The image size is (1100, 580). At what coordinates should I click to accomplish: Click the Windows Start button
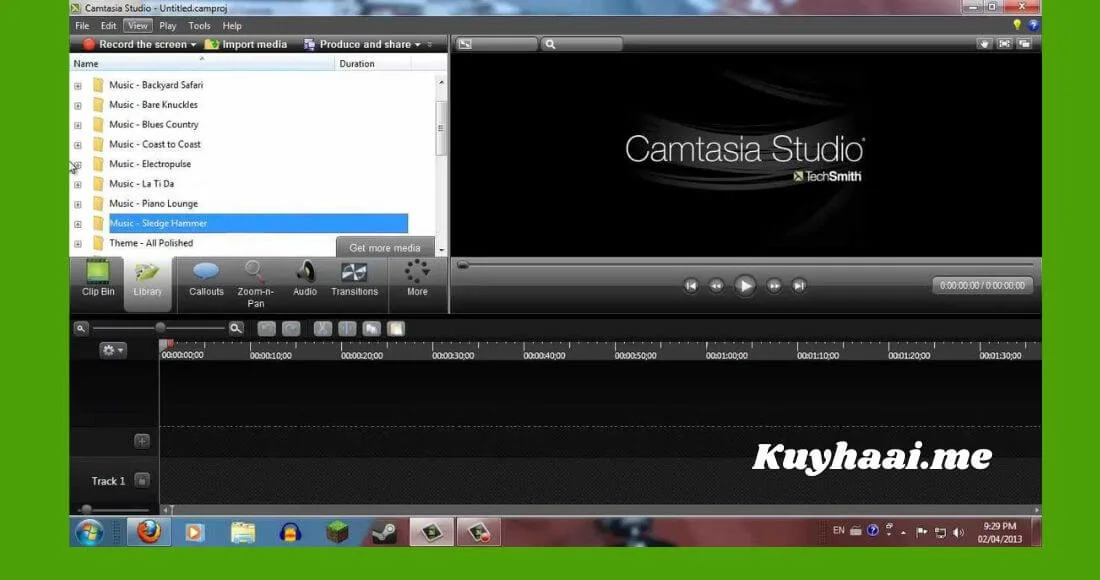[x=90, y=533]
